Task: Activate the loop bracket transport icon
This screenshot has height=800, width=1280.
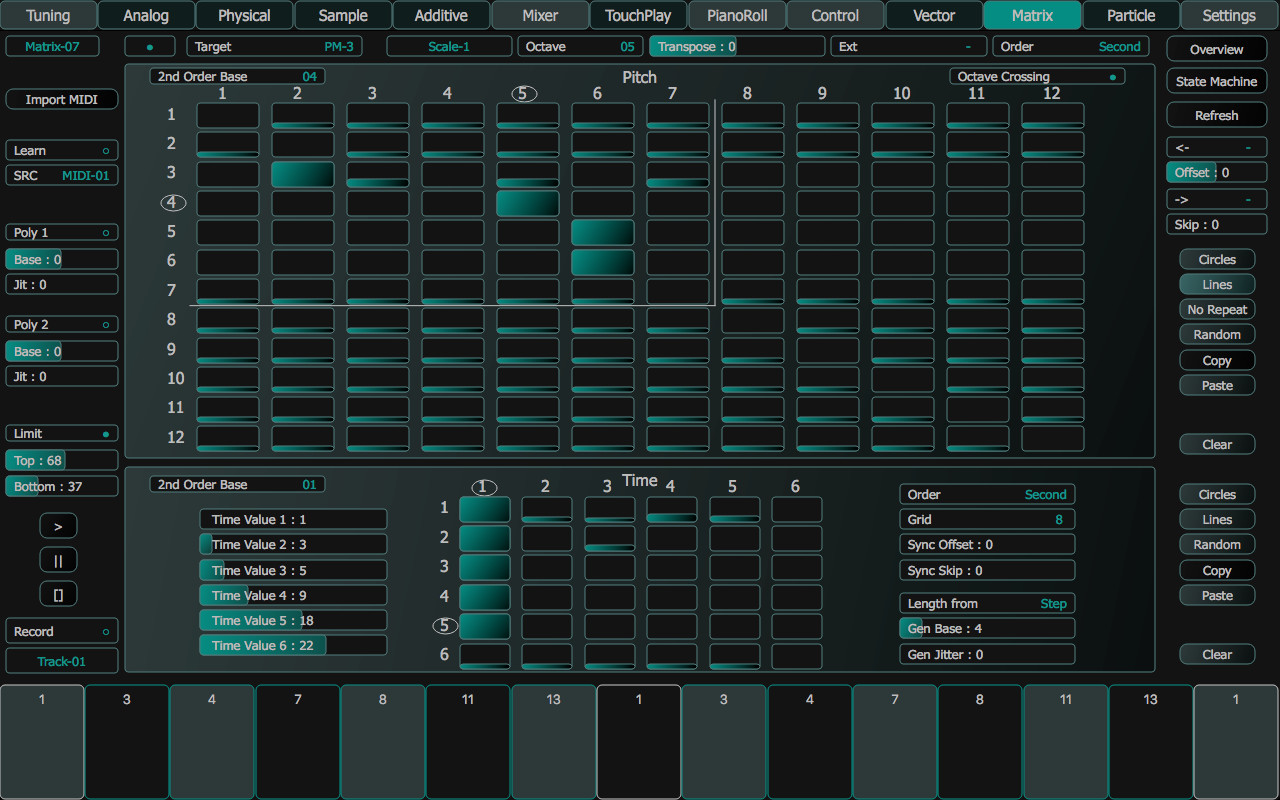Action: pos(58,593)
